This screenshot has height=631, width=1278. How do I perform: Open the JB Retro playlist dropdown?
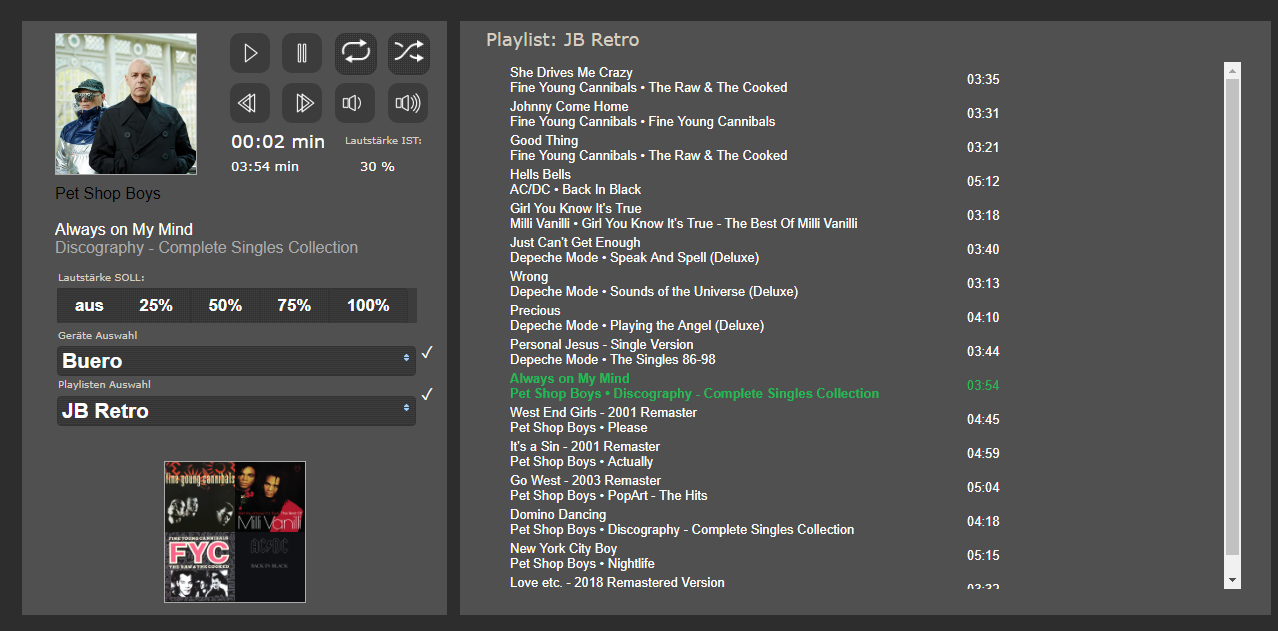point(236,410)
